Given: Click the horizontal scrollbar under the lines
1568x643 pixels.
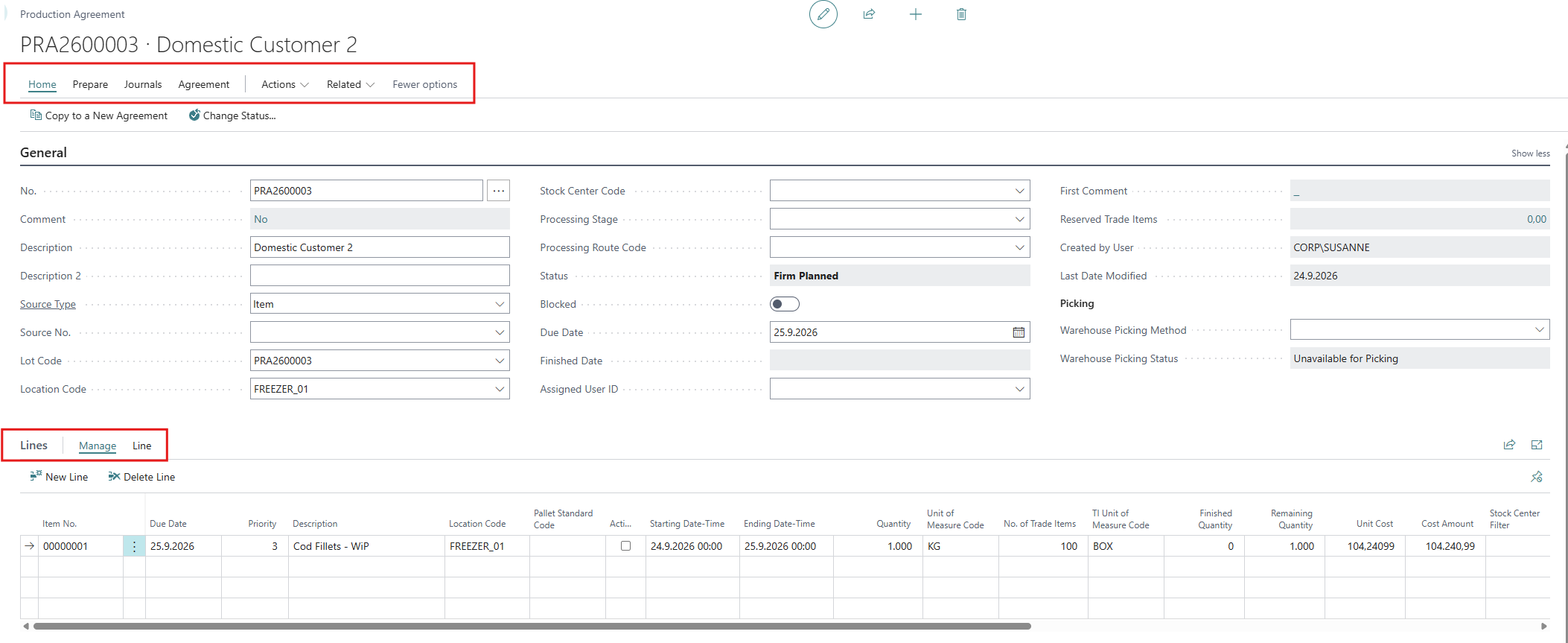Looking at the screenshot, I should (x=532, y=626).
